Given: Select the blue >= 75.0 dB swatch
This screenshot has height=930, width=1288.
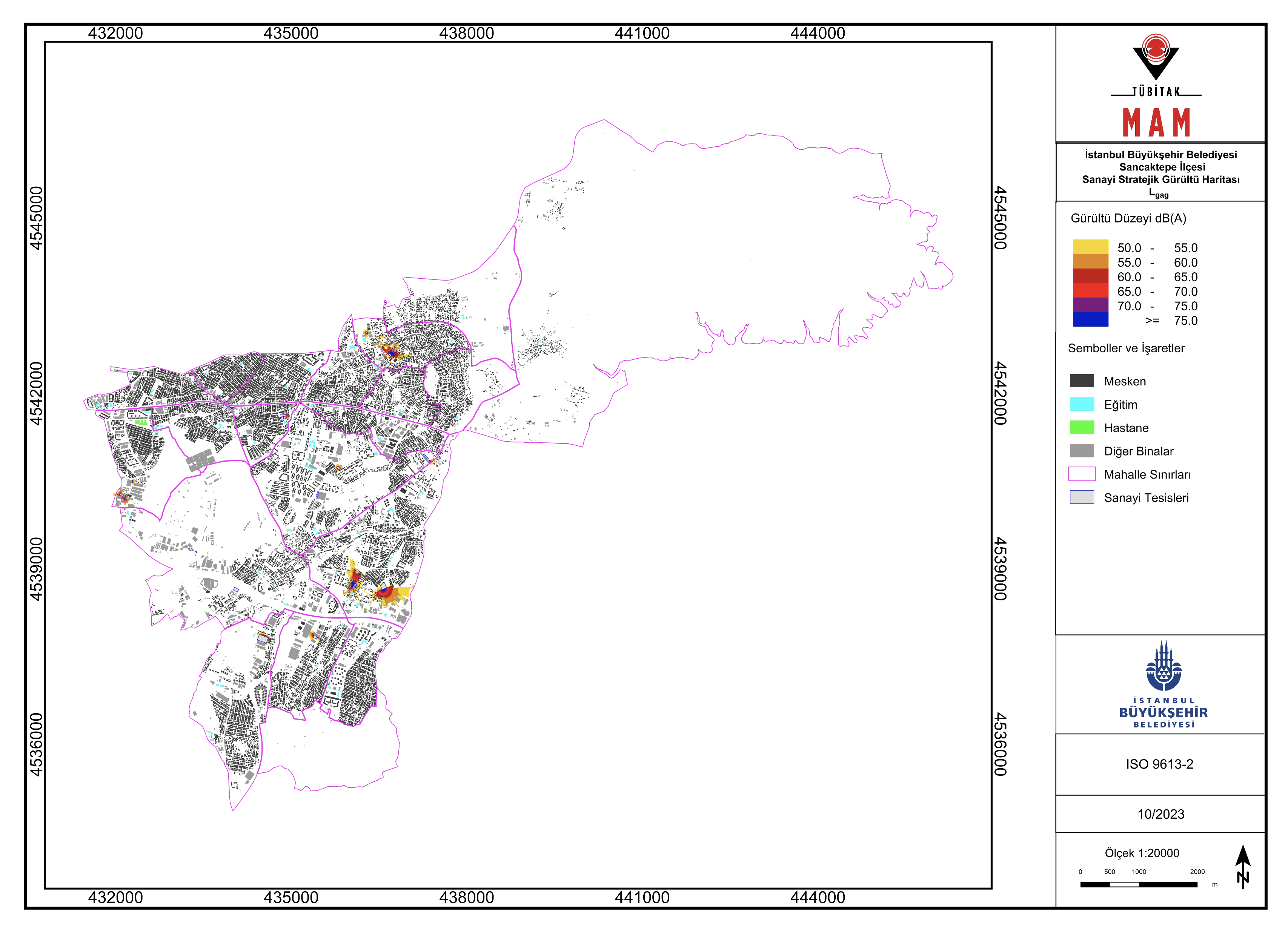Looking at the screenshot, I should 1090,319.
